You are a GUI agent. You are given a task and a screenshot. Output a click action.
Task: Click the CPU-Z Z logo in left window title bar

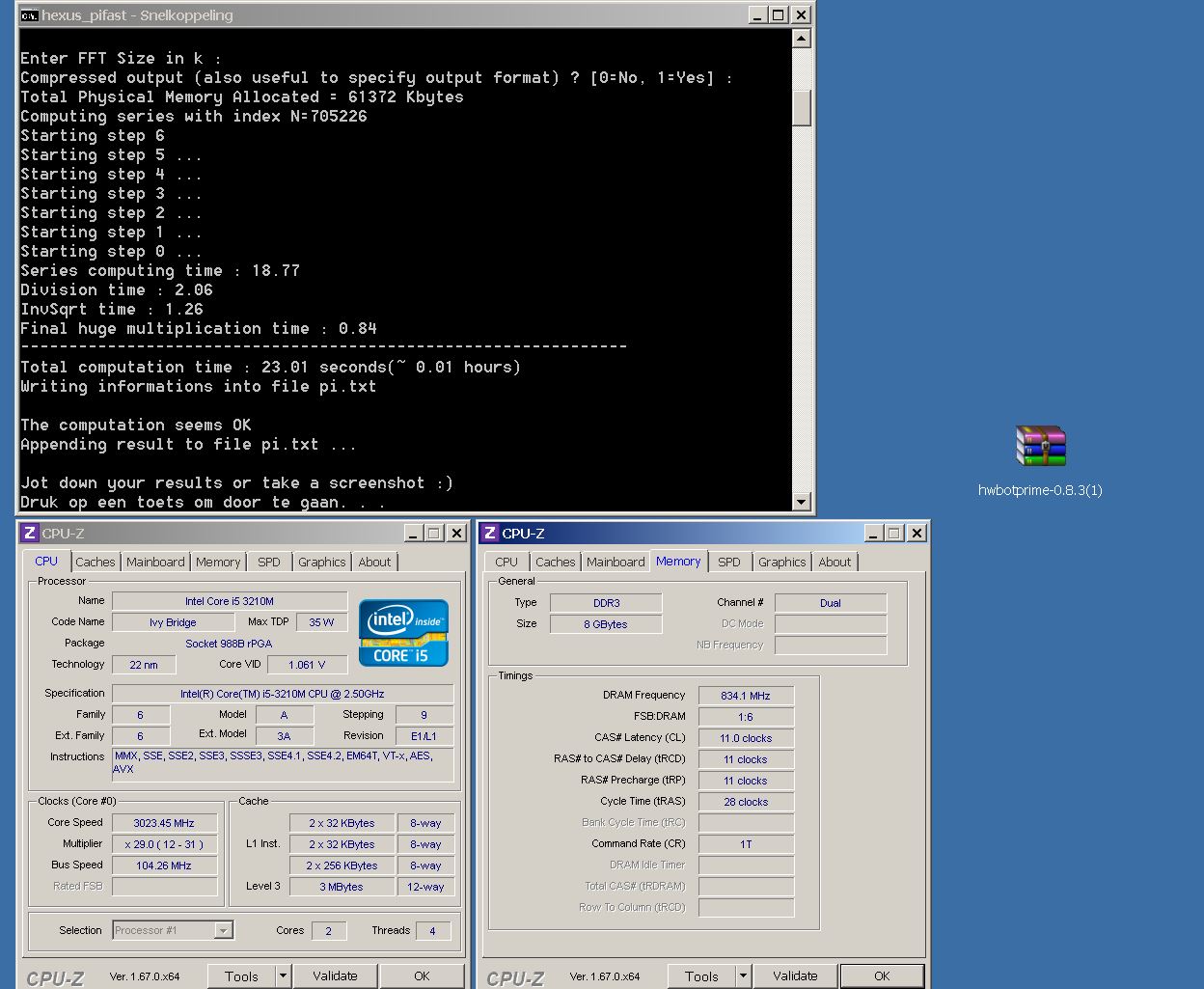[x=30, y=533]
